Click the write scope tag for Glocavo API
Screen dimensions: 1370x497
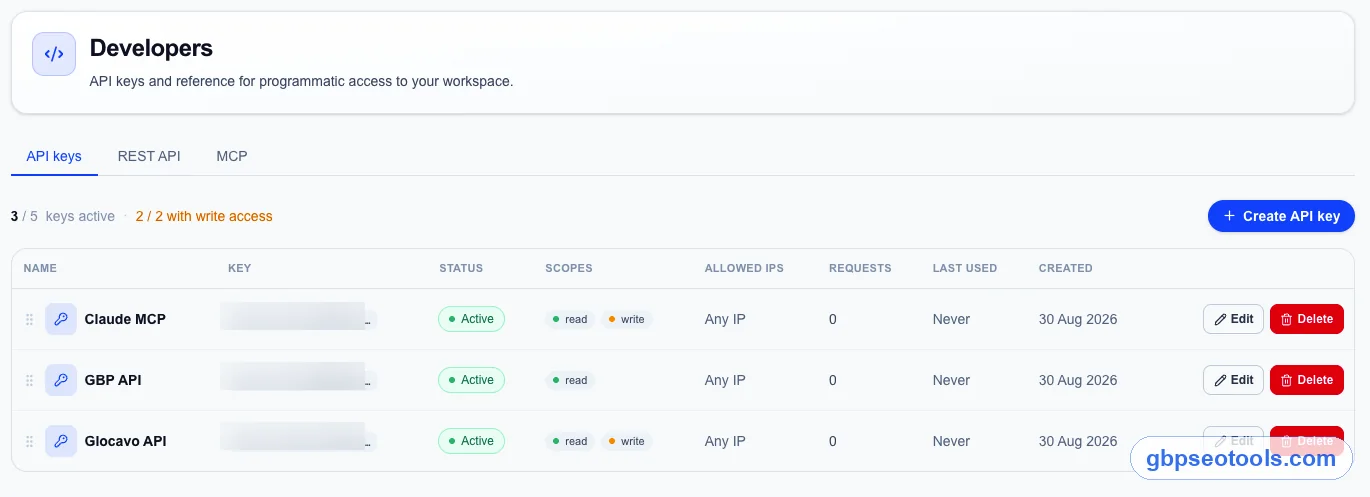(627, 441)
